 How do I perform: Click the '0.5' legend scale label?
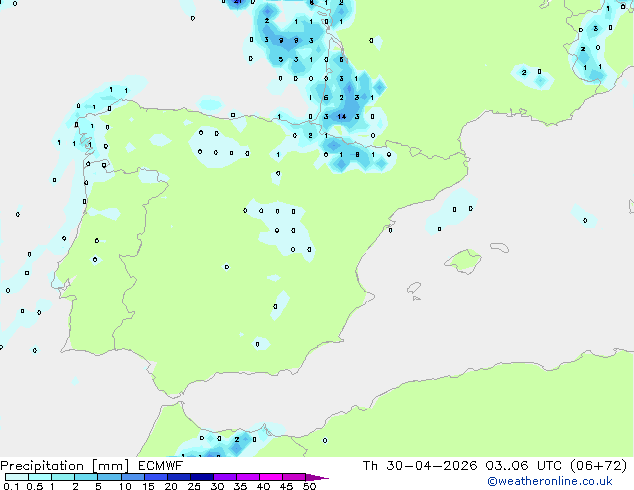tap(35, 486)
